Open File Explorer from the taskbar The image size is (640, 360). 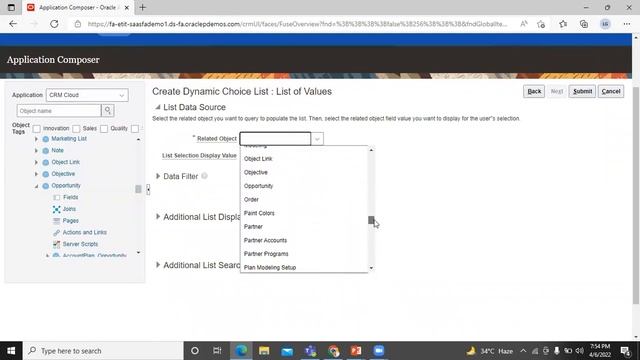(264, 351)
